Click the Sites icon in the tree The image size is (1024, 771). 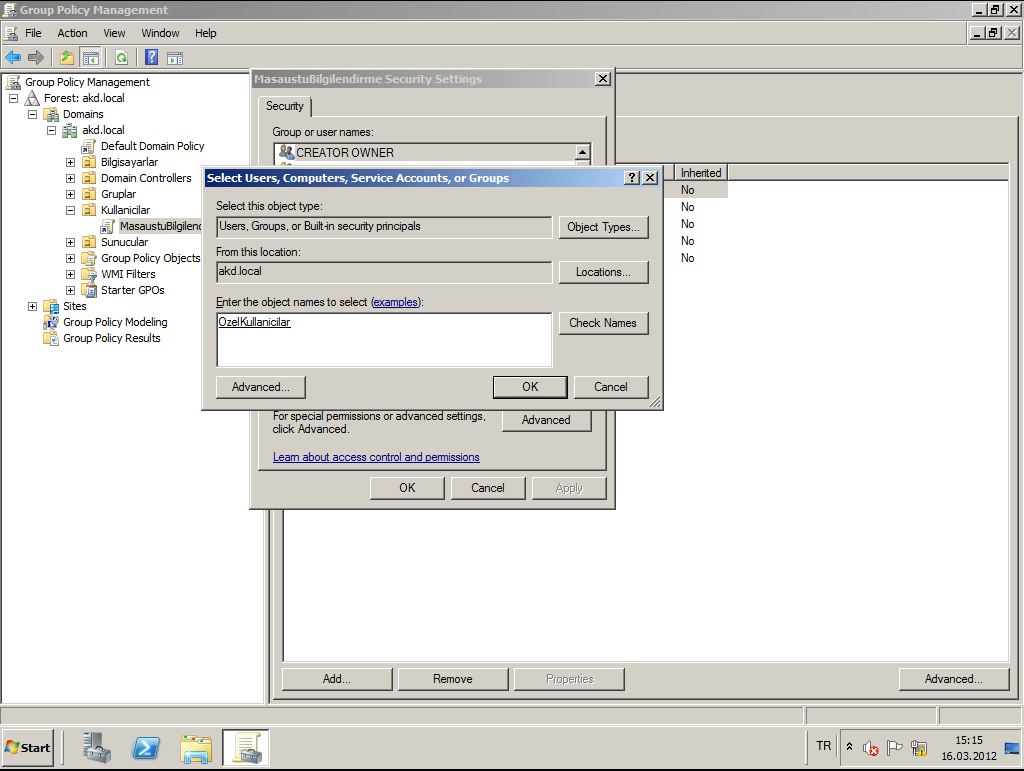pos(51,306)
